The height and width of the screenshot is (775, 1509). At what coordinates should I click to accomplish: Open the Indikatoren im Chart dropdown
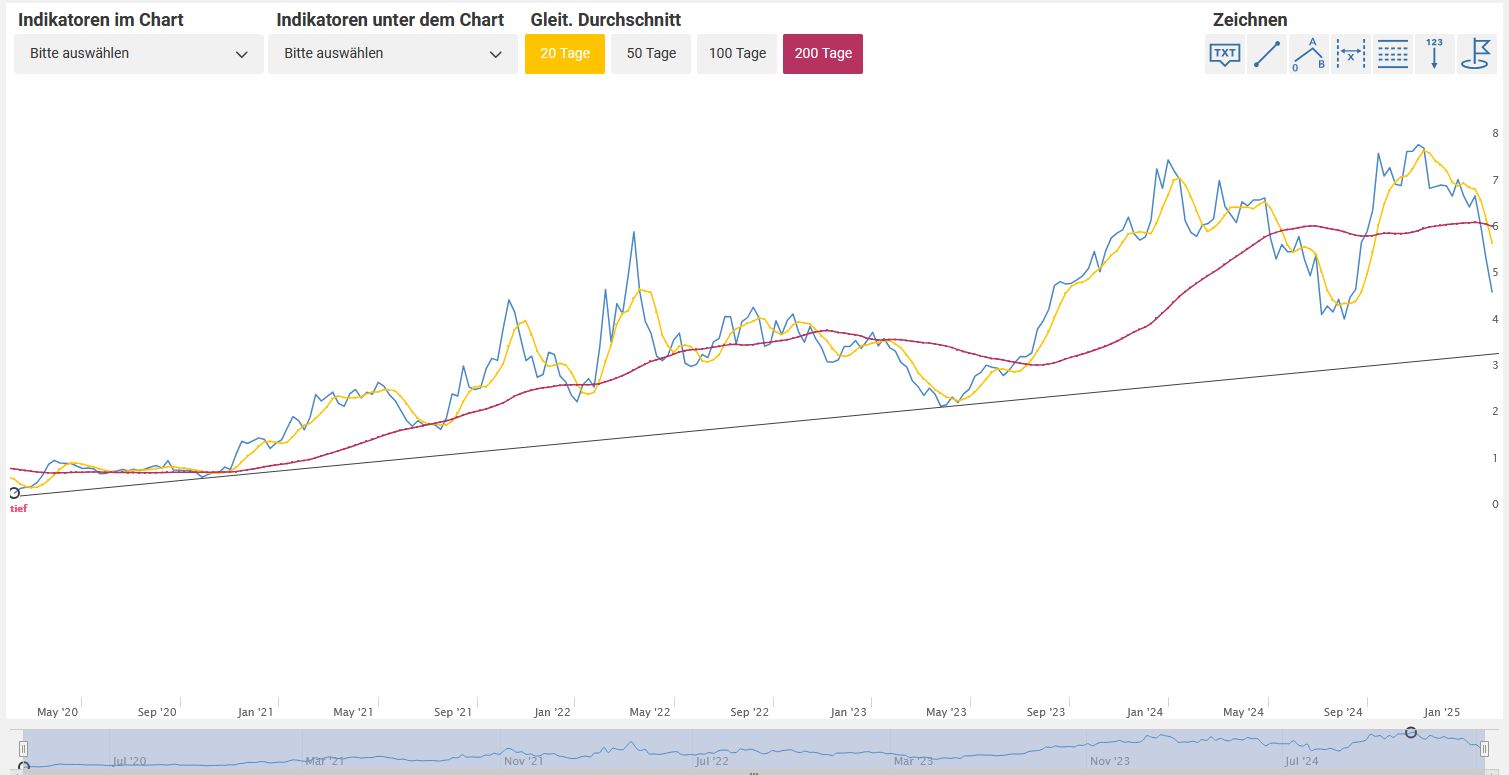click(139, 54)
